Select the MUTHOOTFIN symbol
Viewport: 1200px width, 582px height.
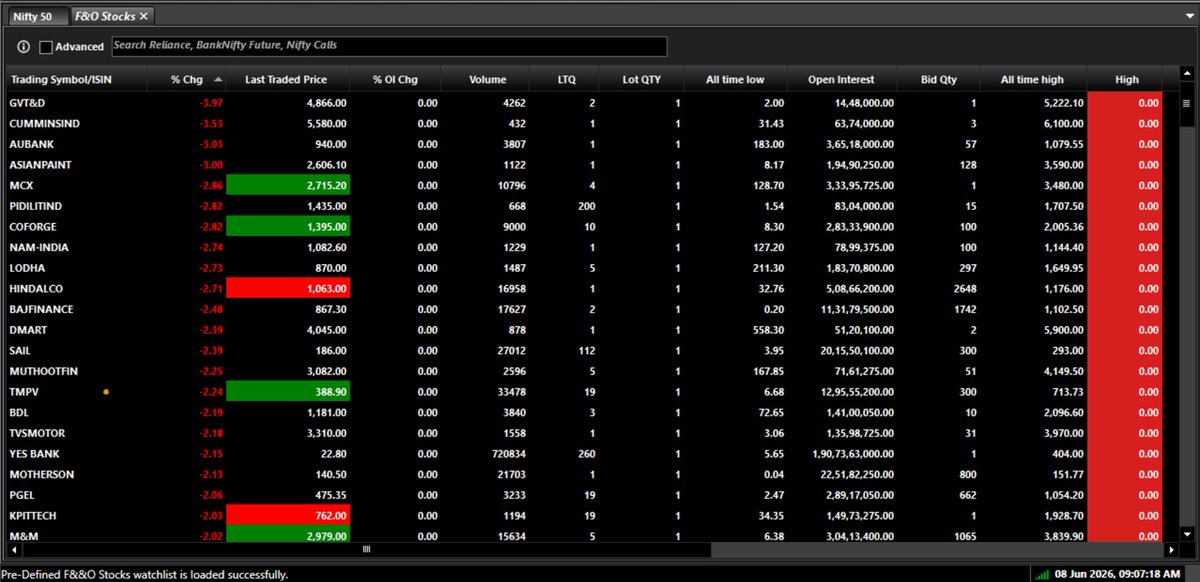coord(44,371)
